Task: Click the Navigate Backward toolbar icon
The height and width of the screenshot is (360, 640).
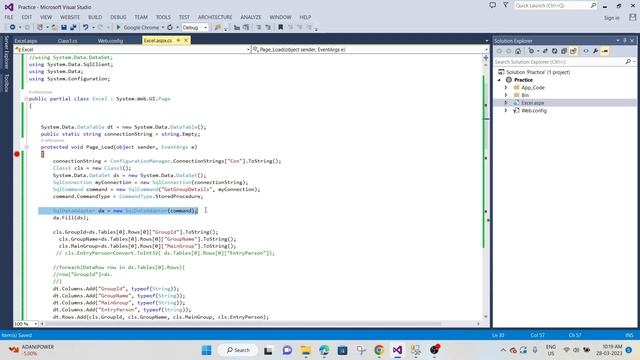Action: coord(12,27)
